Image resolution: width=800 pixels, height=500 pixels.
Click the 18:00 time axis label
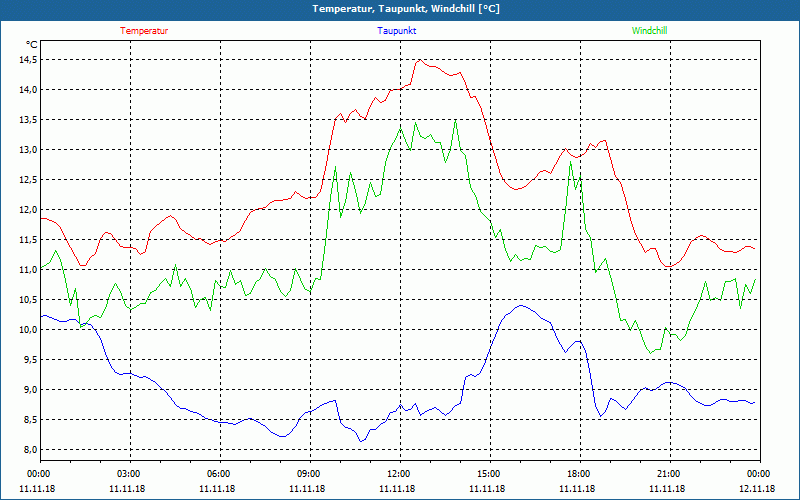pos(580,473)
